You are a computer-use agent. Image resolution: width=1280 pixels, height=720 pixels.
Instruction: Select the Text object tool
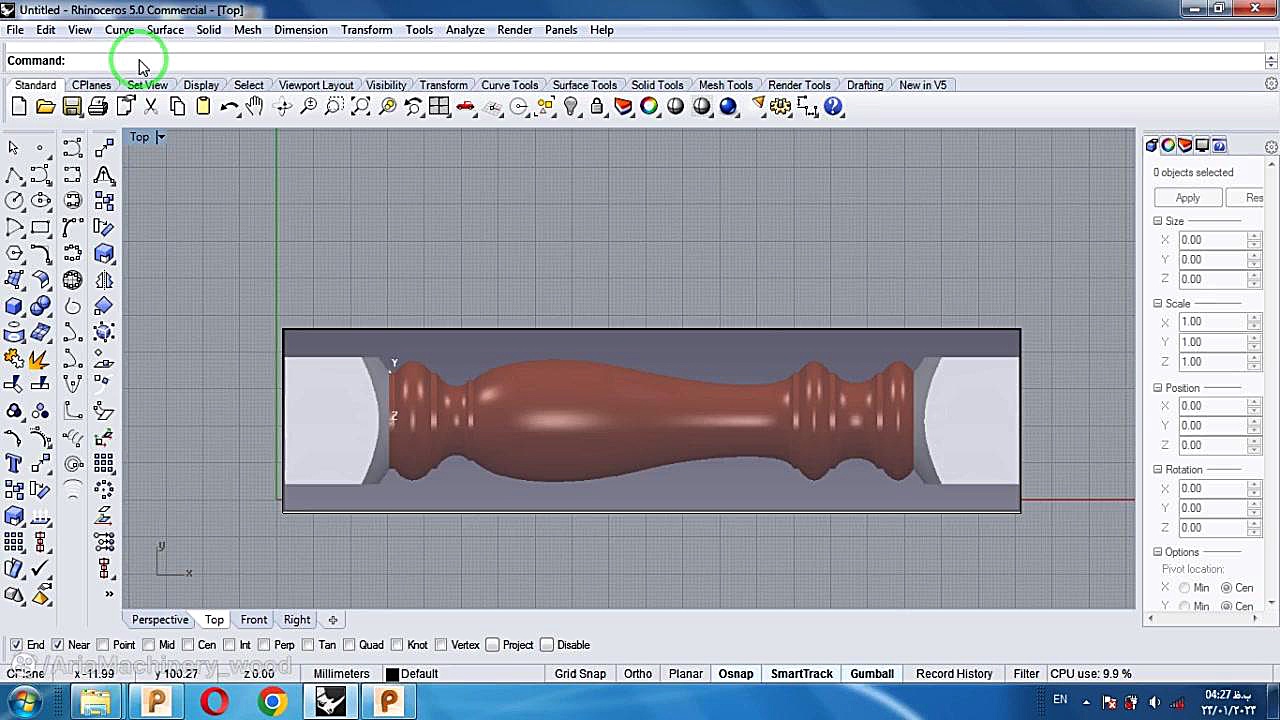pos(14,463)
